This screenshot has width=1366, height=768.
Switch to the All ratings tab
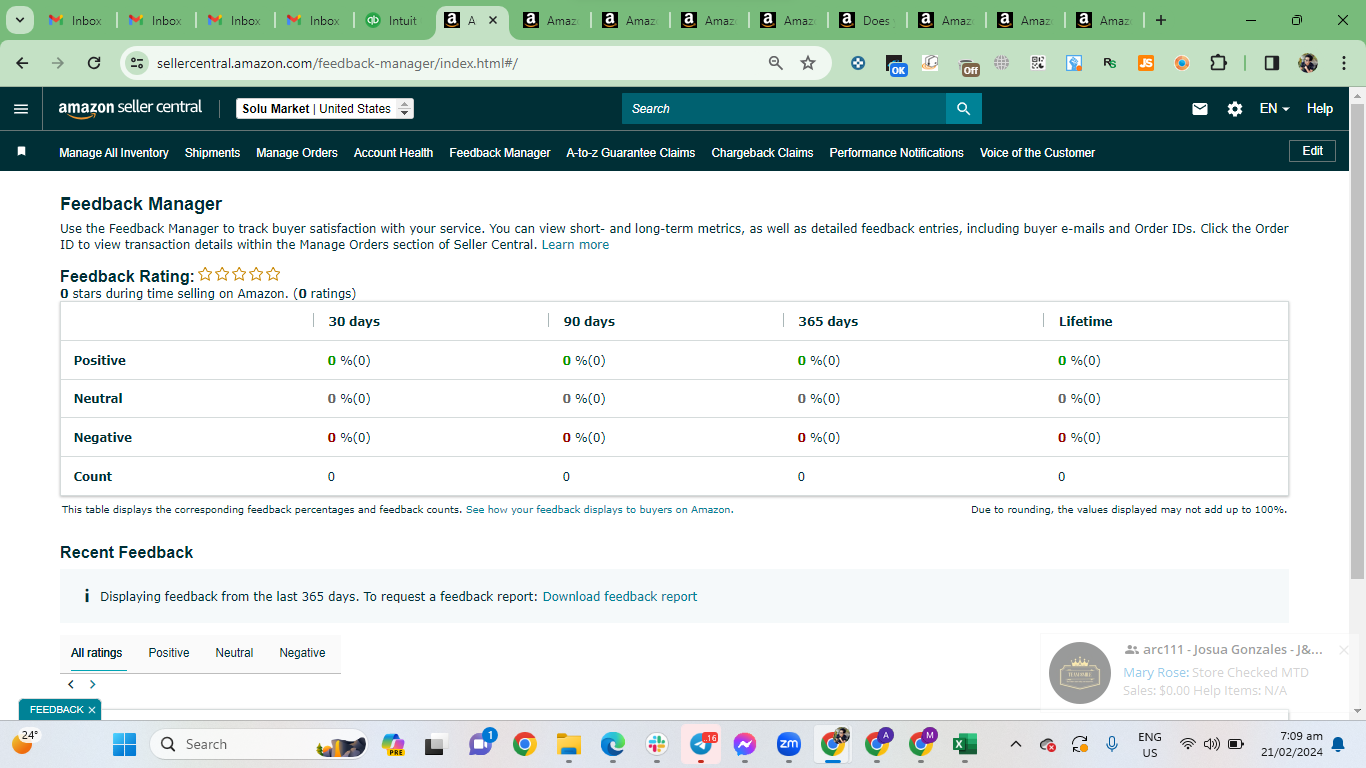click(97, 653)
